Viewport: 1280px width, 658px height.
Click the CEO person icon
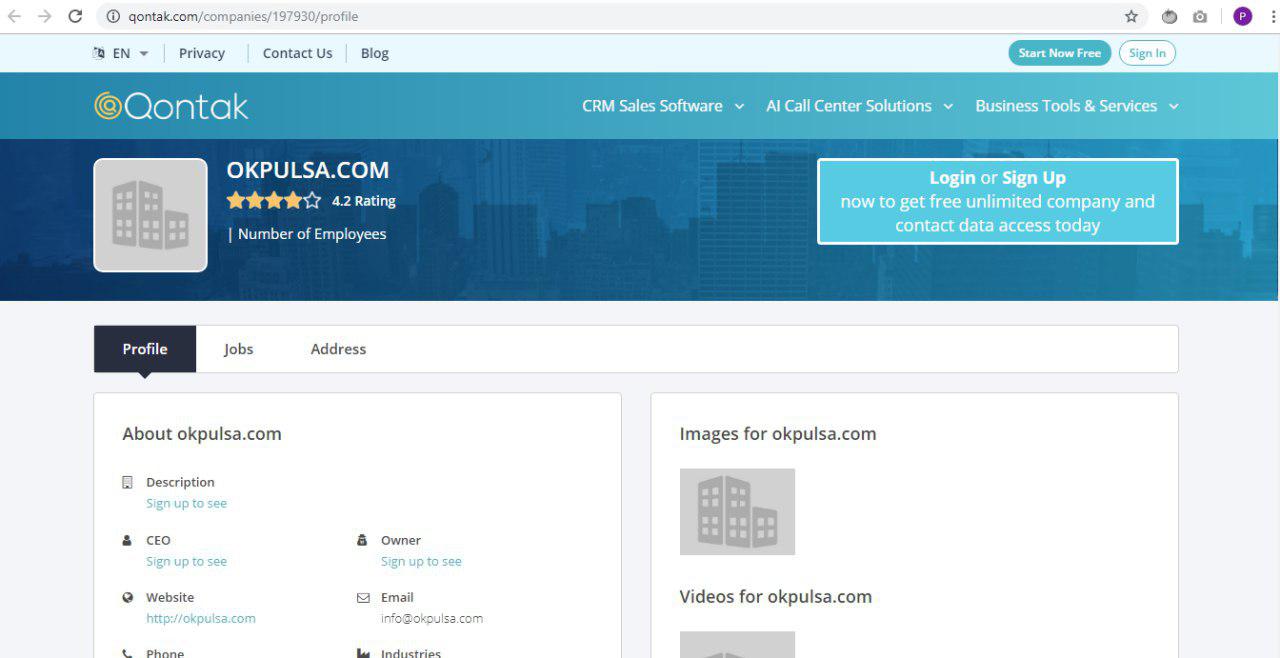(x=127, y=540)
